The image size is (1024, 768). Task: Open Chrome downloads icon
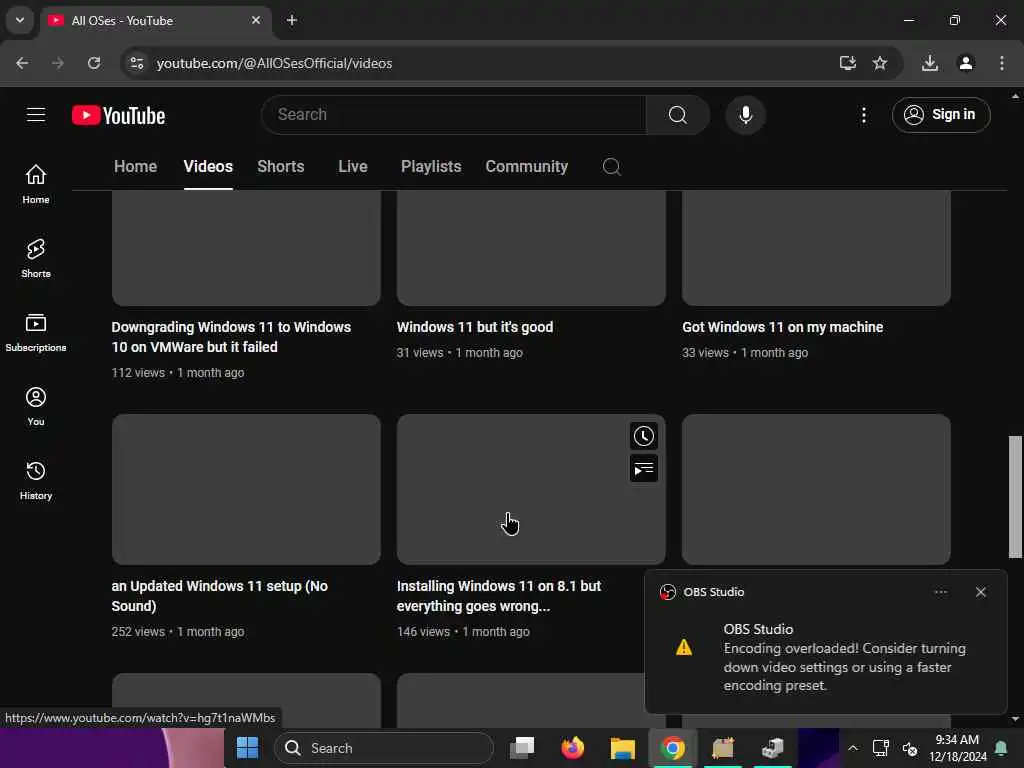930,63
